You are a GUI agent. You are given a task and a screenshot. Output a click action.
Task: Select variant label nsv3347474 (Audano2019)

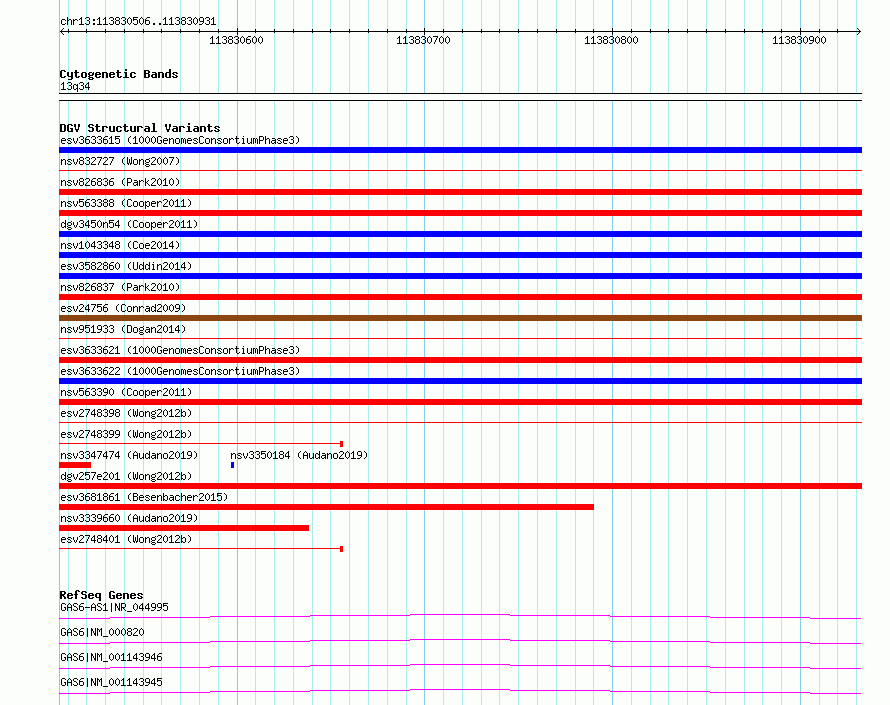coord(129,455)
